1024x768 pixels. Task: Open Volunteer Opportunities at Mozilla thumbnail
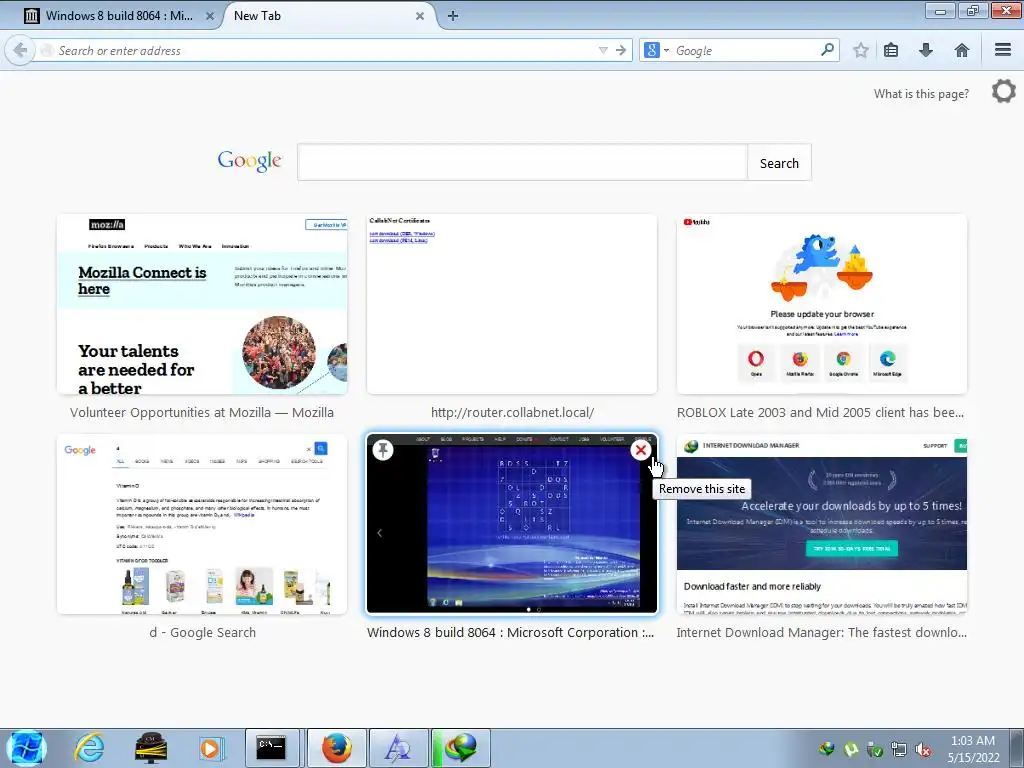point(202,304)
